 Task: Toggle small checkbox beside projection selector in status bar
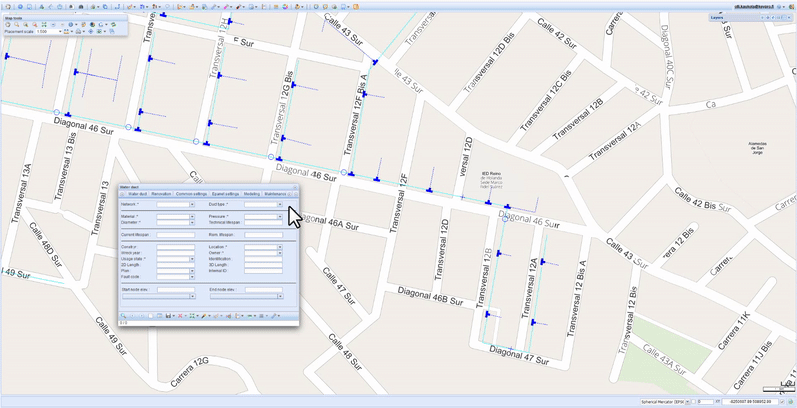click(x=693, y=402)
